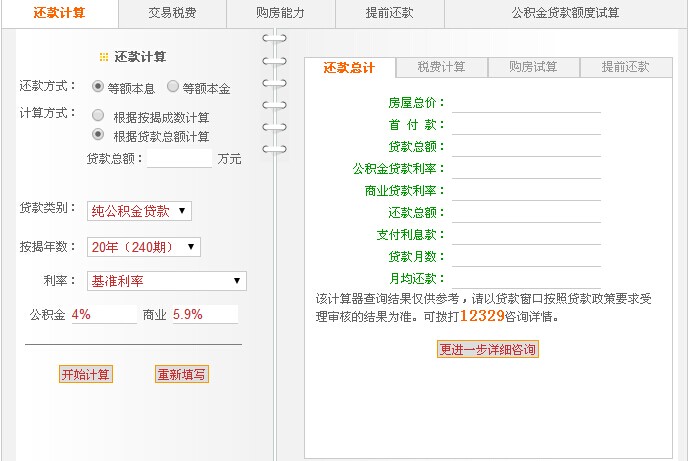Open 购房试算 tab in results panel
689x461 pixels.
533,67
